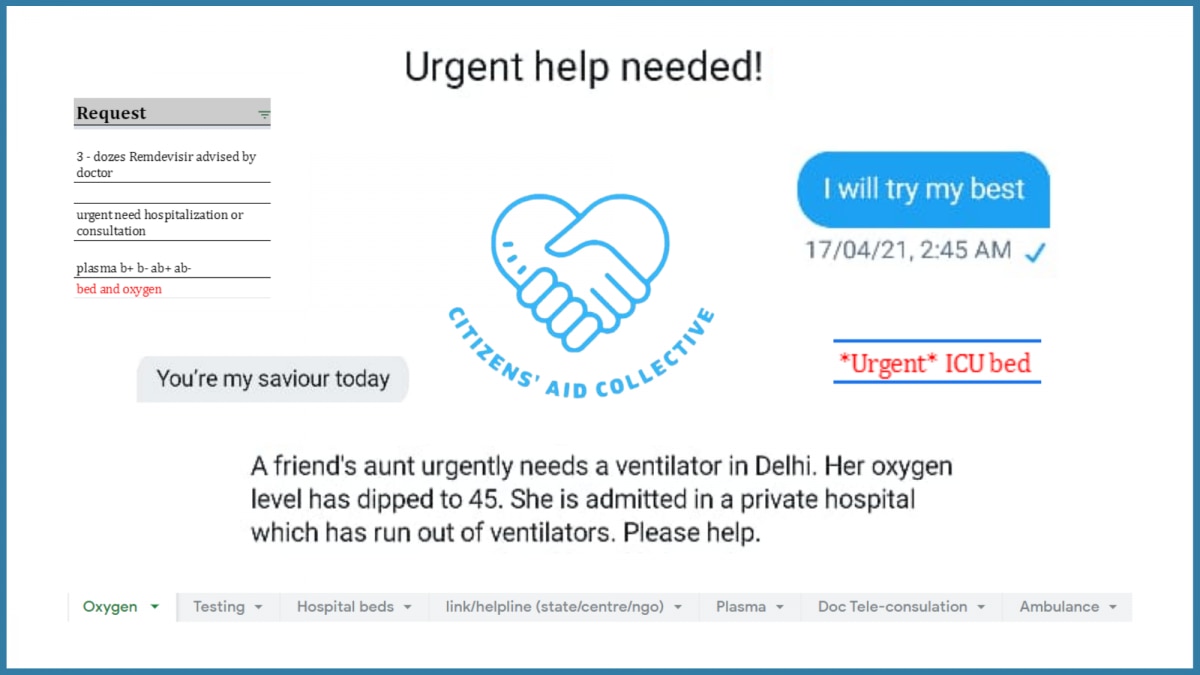Click the "Urgent help needed!" heading
Image resolution: width=1200 pixels, height=675 pixels.
(x=584, y=67)
